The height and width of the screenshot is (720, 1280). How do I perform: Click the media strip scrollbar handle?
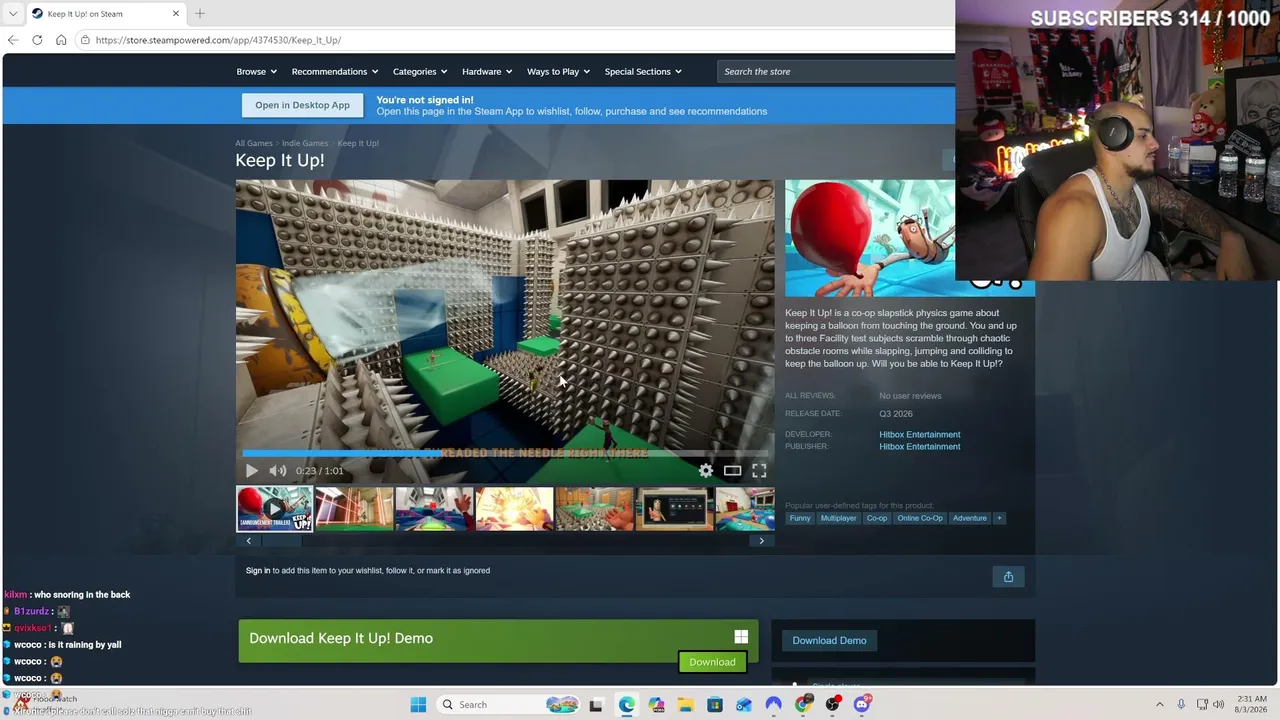pos(281,541)
